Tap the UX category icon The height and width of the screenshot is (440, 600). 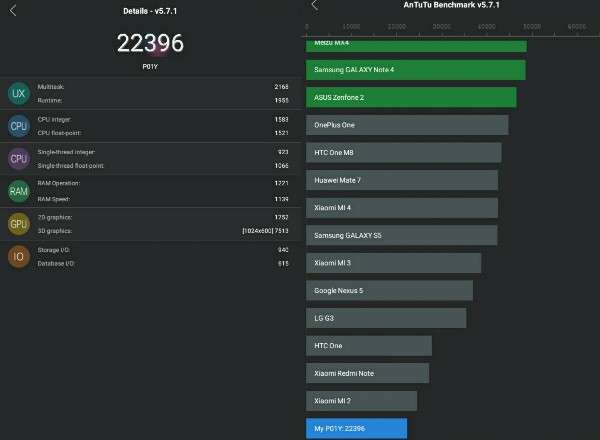coord(19,93)
